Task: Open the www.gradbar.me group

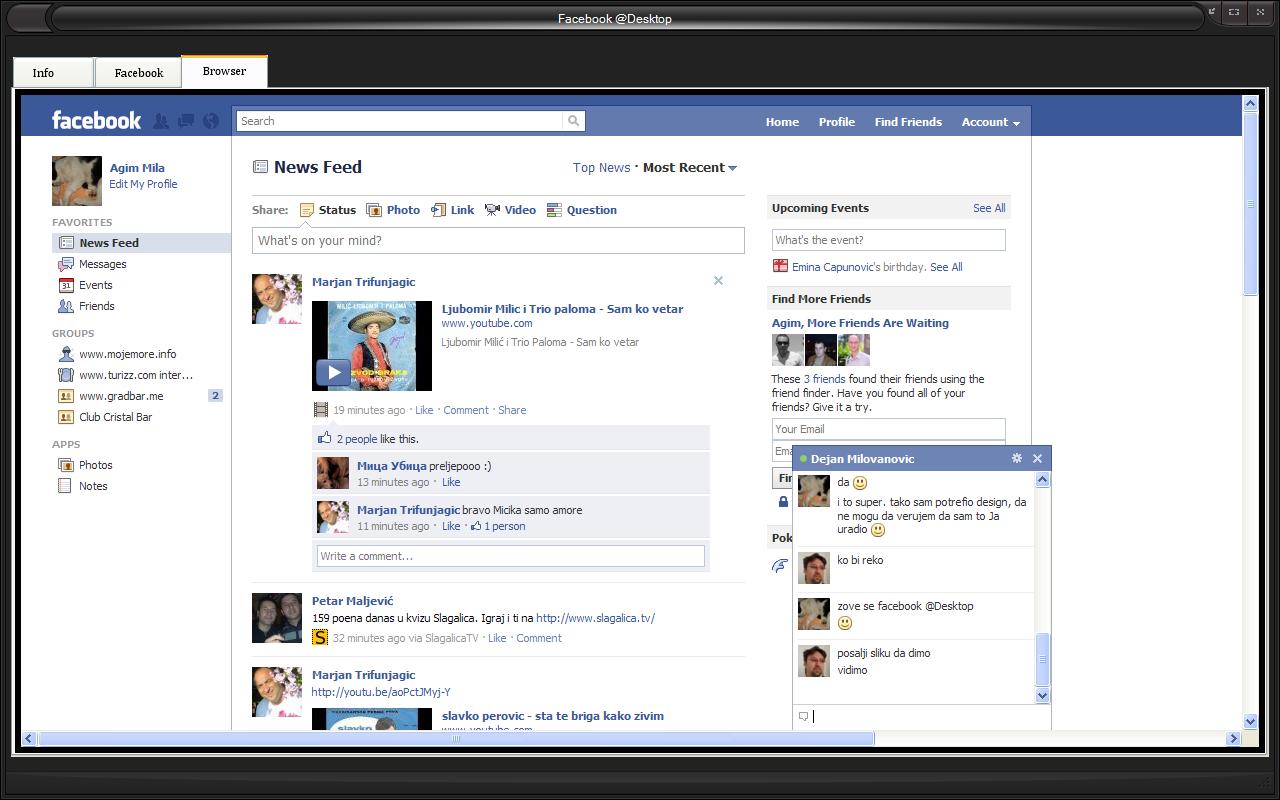Action: 121,396
